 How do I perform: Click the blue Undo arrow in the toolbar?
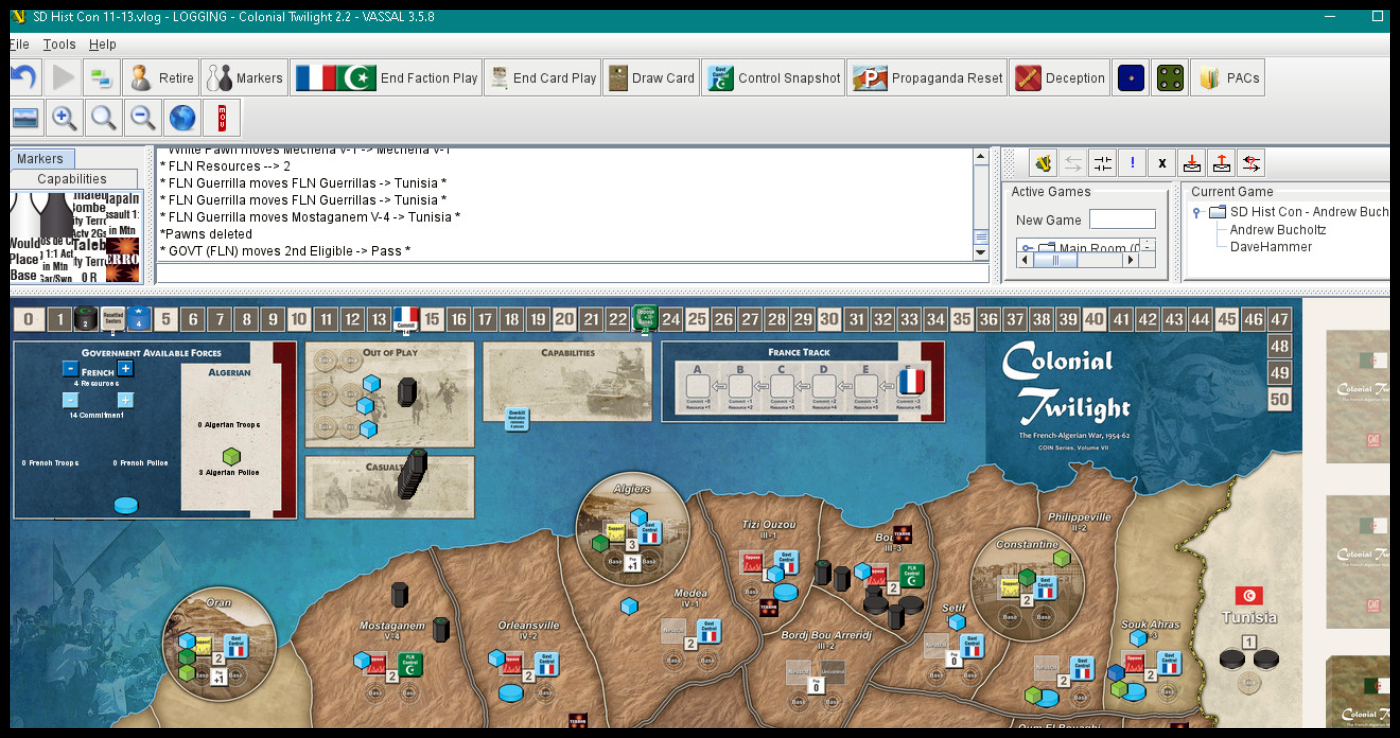[x=23, y=77]
